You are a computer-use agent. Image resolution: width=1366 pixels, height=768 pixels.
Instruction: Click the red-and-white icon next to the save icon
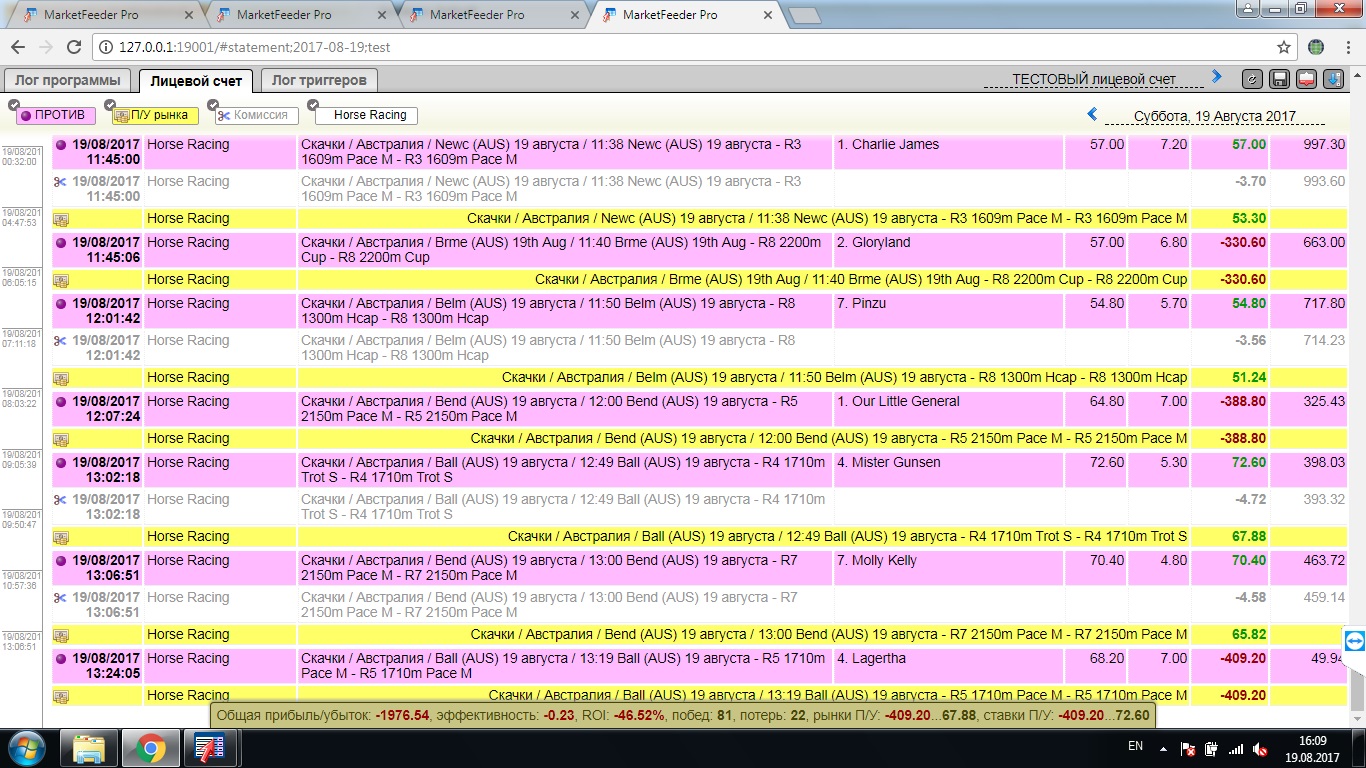(1306, 80)
